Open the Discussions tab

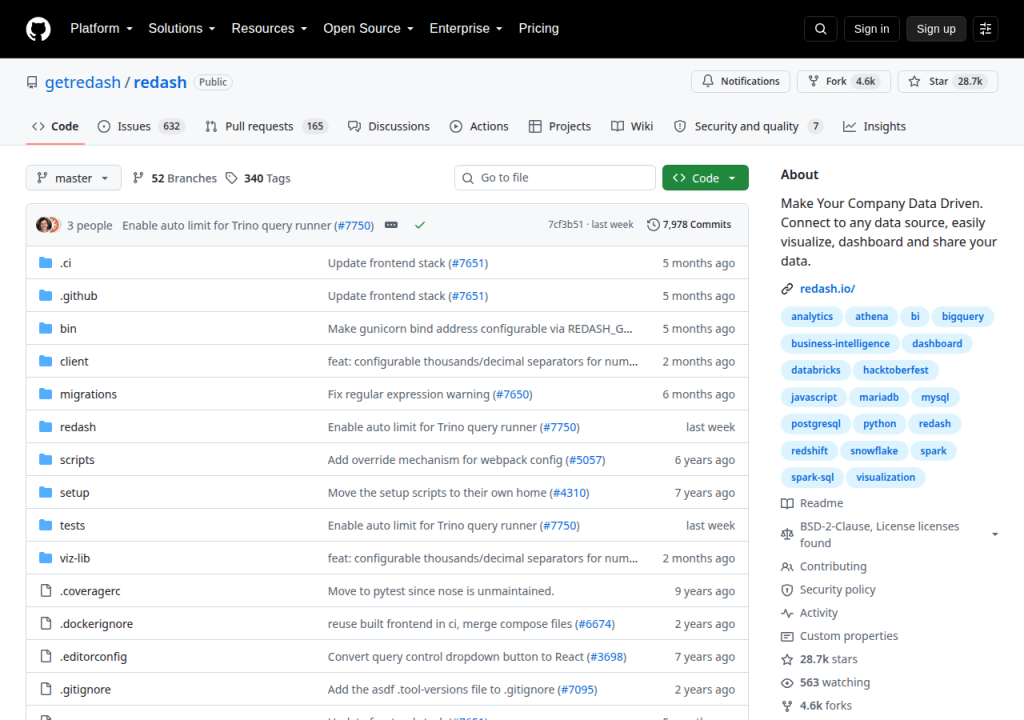click(389, 126)
